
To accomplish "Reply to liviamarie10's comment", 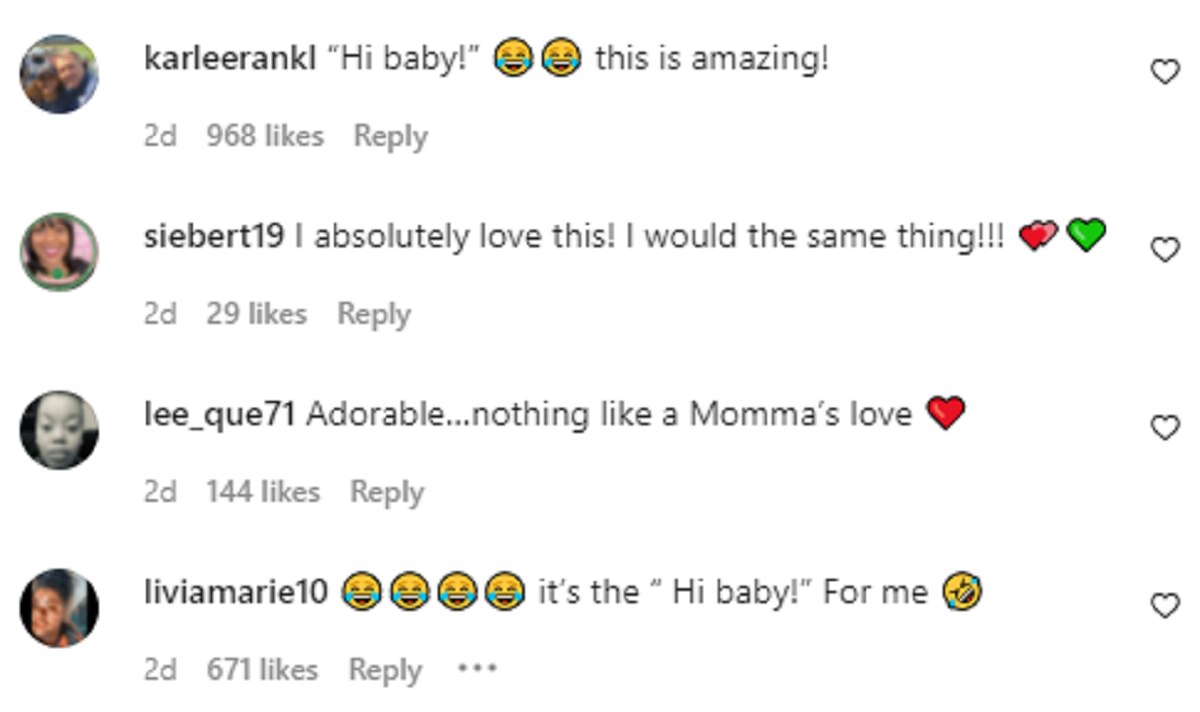I will 384,670.
